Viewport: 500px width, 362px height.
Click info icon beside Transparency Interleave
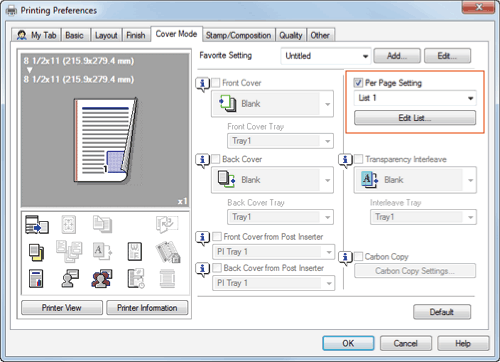pyautogui.click(x=345, y=161)
